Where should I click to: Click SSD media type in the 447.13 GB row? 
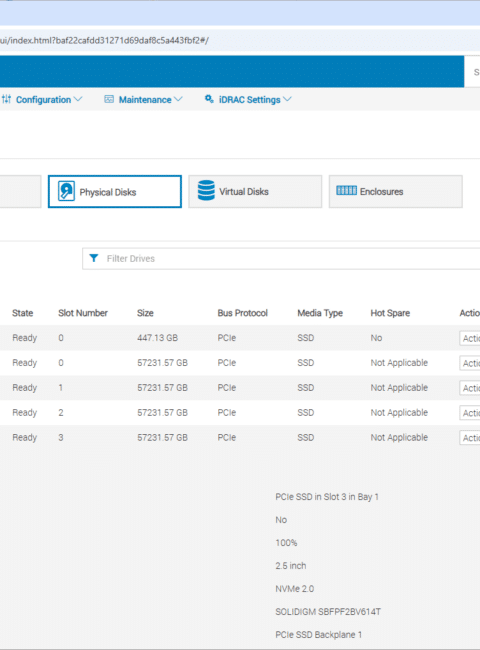pyautogui.click(x=305, y=338)
